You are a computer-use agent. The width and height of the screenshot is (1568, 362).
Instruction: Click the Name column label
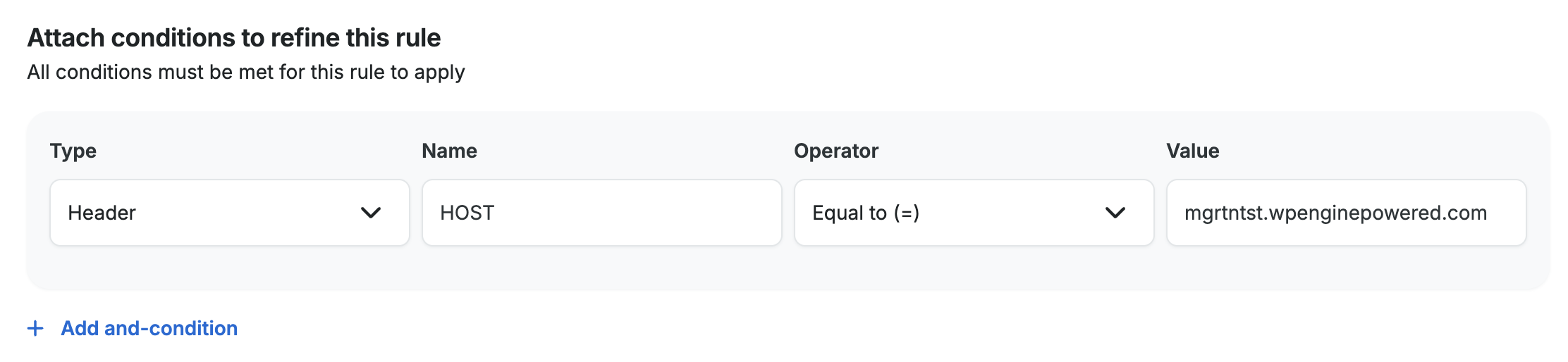[449, 151]
